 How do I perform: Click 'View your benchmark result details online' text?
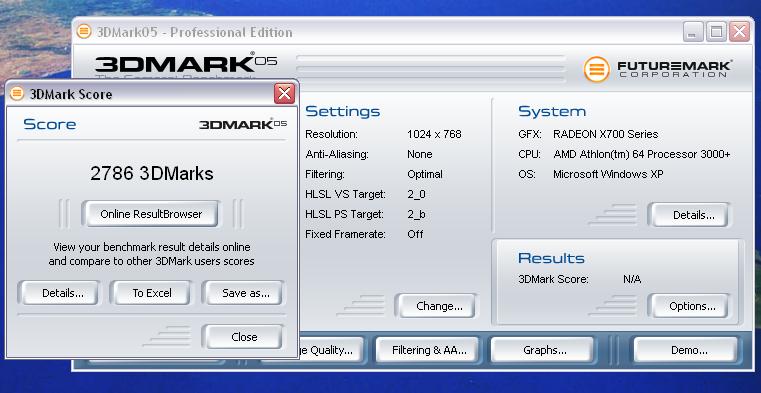coord(151,247)
